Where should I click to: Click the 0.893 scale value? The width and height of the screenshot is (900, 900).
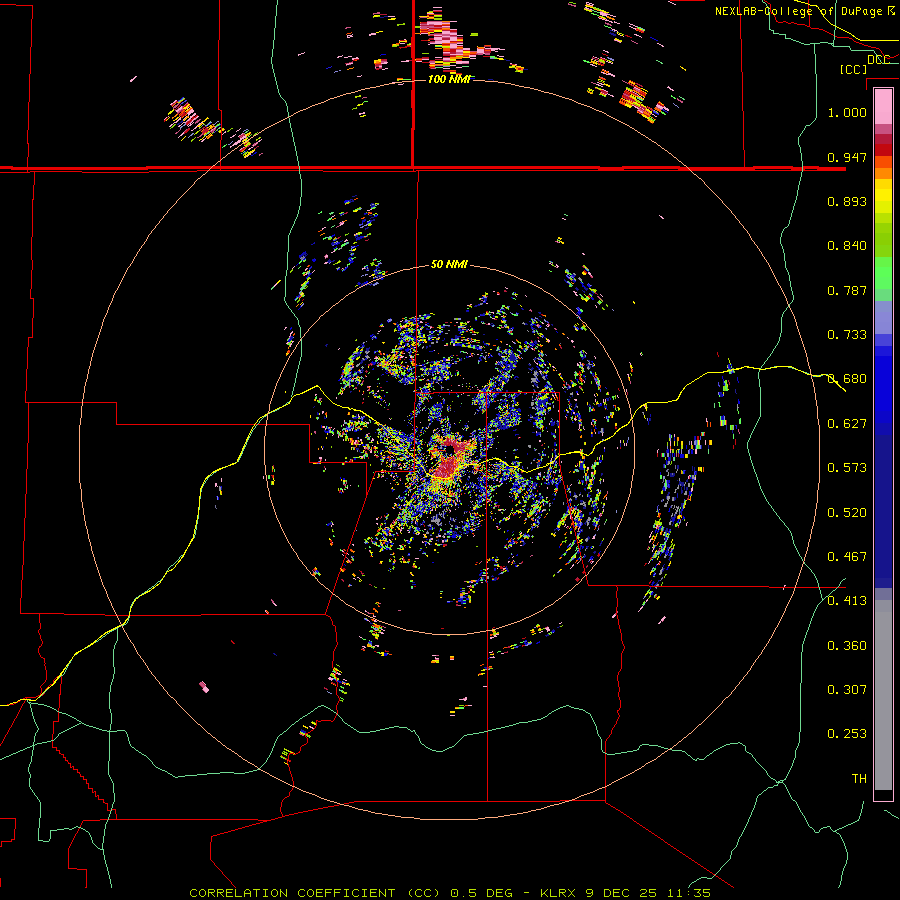pos(847,201)
